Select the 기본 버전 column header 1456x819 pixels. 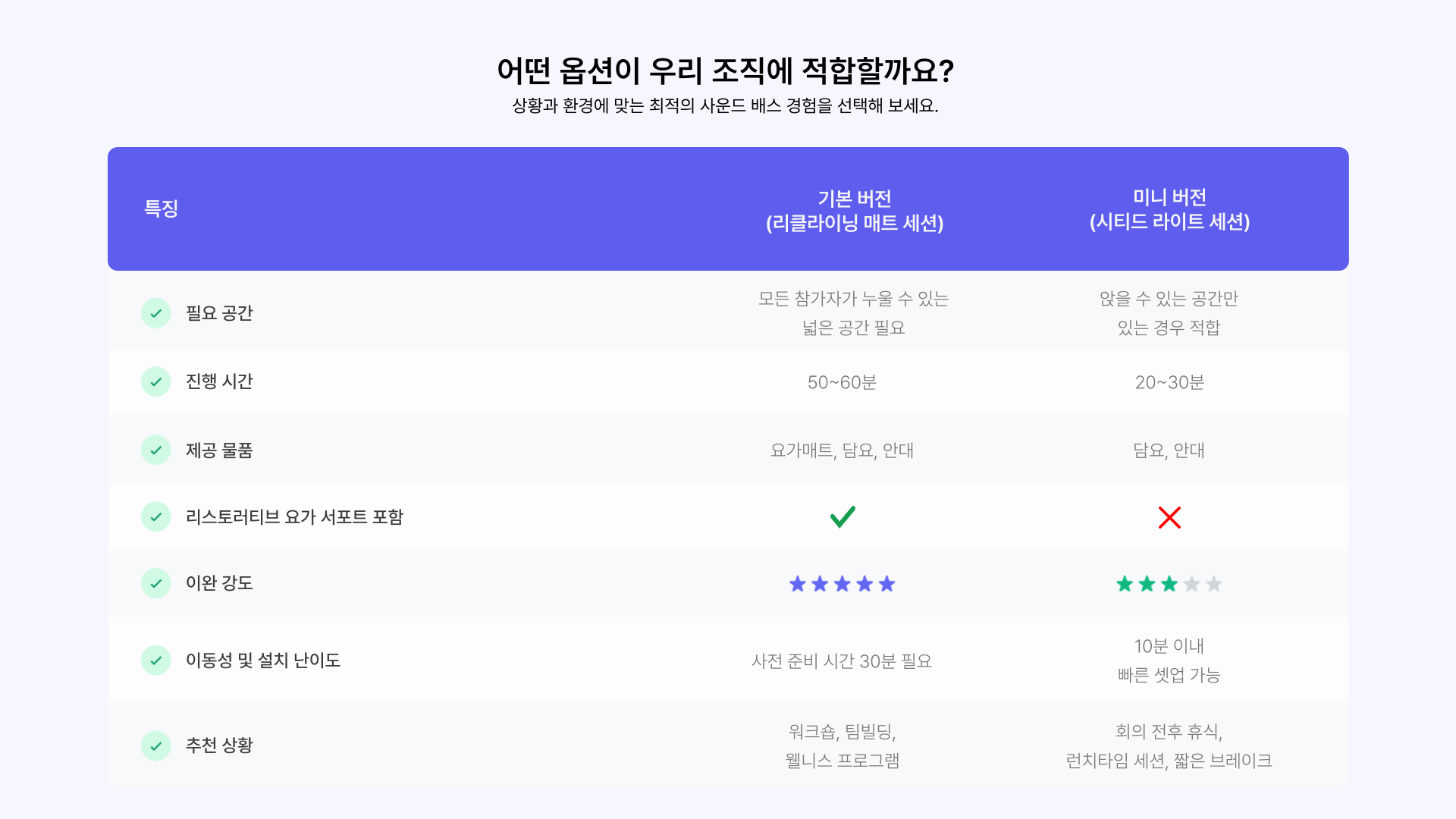click(x=855, y=210)
